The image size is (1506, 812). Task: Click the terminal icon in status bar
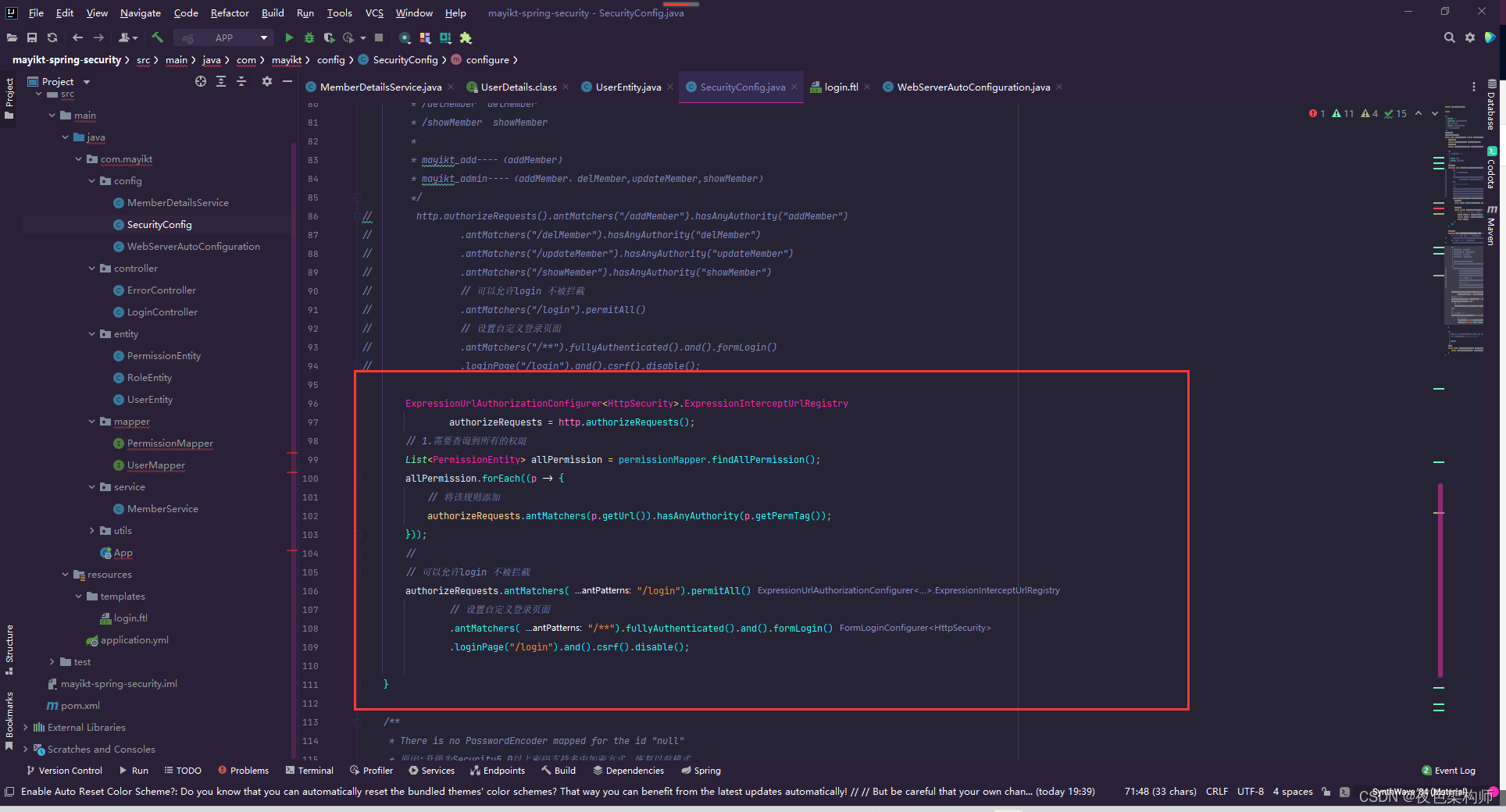pos(1344,792)
